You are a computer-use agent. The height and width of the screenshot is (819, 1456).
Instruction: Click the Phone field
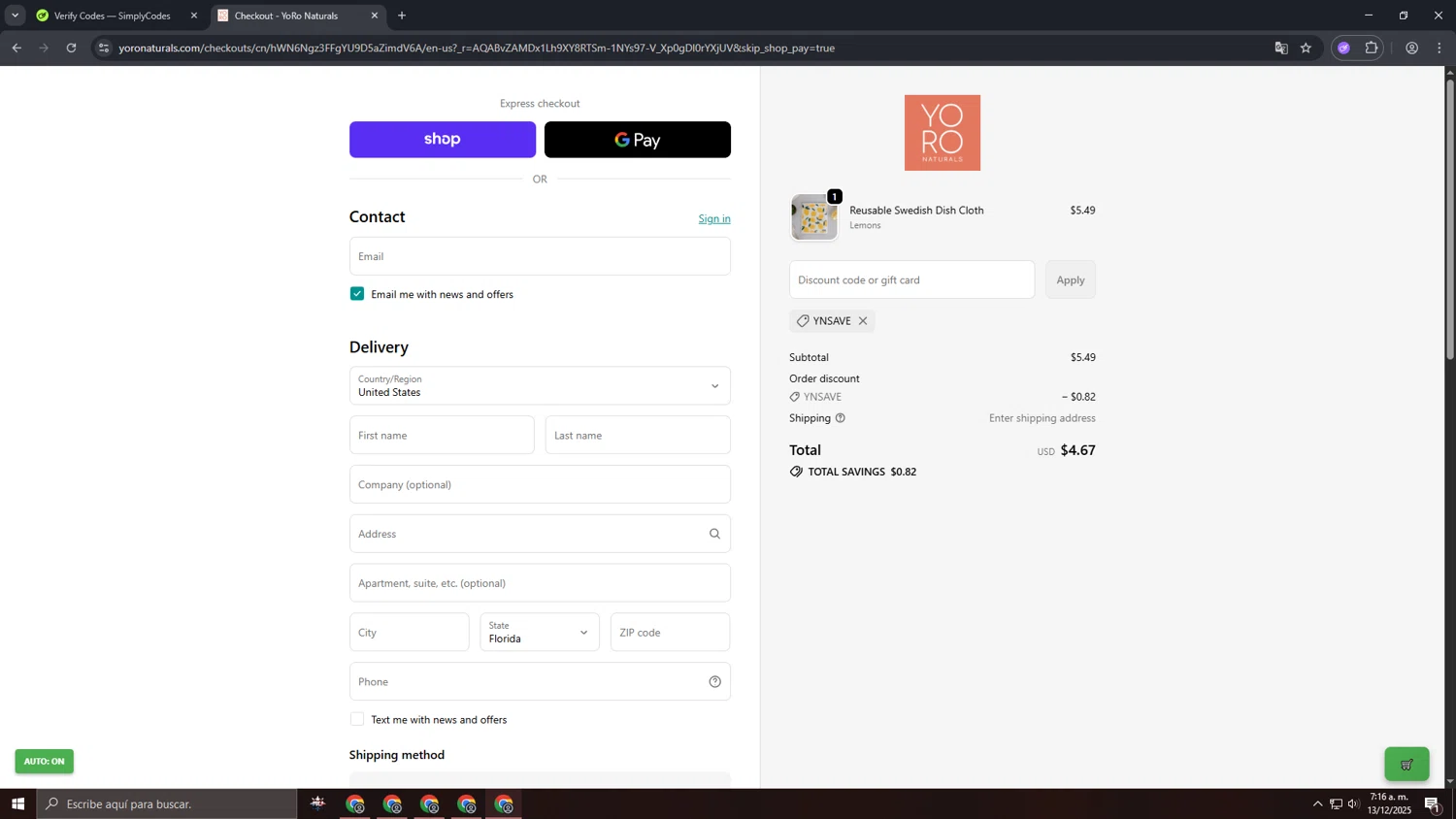tap(540, 682)
